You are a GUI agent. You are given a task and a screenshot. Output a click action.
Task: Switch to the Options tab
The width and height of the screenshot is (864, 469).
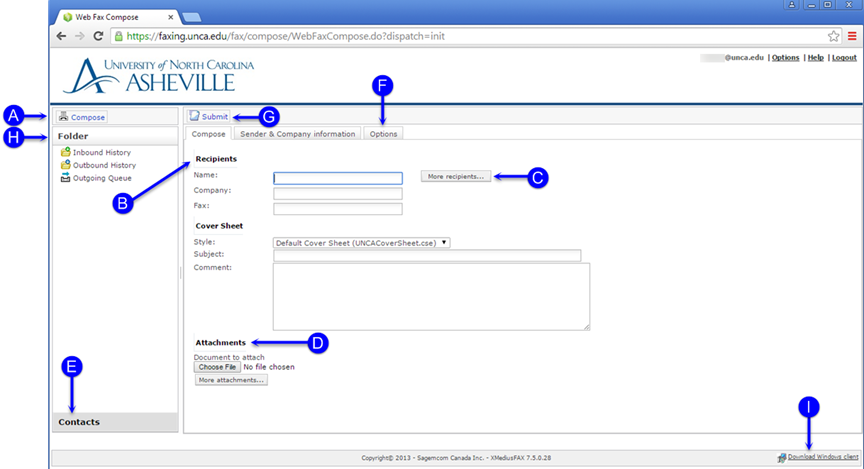[x=383, y=133]
